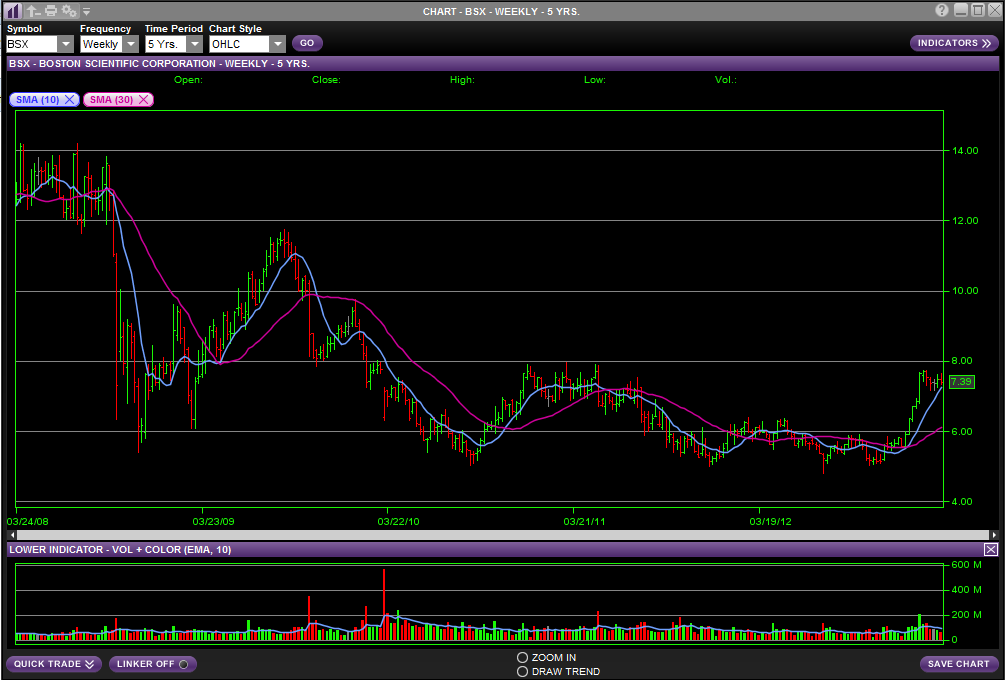Screen dimensions: 1005x680
Task: Remove the SMA (10) indicator
Action: pyautogui.click(x=69, y=99)
